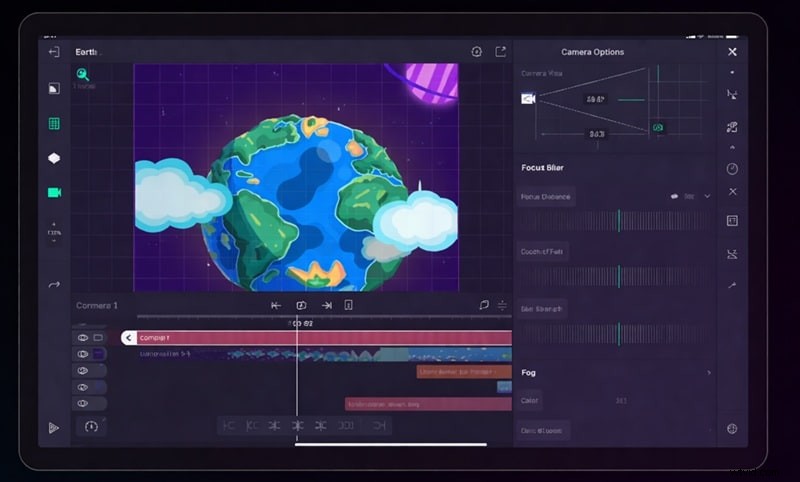Expand the Fog section chevron
Image resolution: width=800 pixels, height=482 pixels.
pos(709,373)
